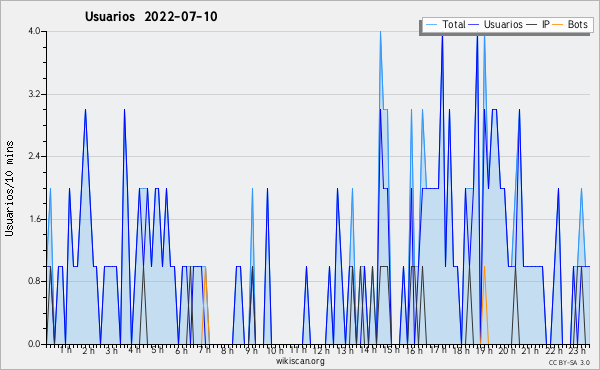The height and width of the screenshot is (370, 600).
Task: Click the '21 h' x-axis label
Action: (530, 350)
